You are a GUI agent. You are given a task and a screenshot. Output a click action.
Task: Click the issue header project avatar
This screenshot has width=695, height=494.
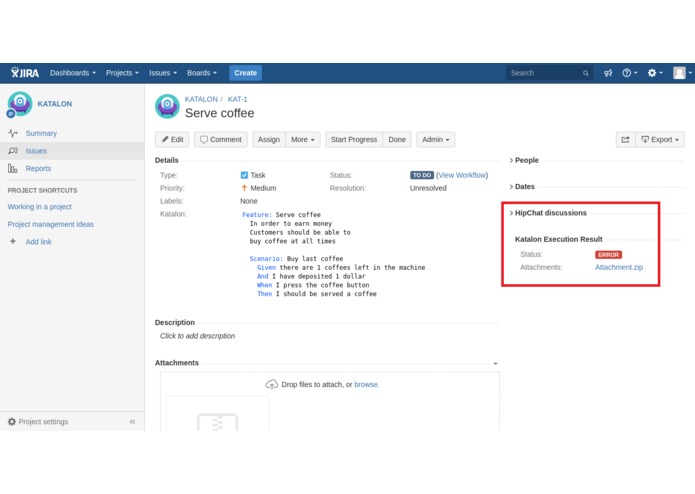167,106
